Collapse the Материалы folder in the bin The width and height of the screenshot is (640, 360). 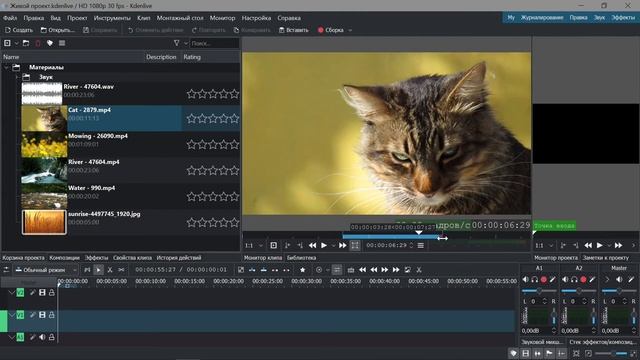[x=6, y=67]
